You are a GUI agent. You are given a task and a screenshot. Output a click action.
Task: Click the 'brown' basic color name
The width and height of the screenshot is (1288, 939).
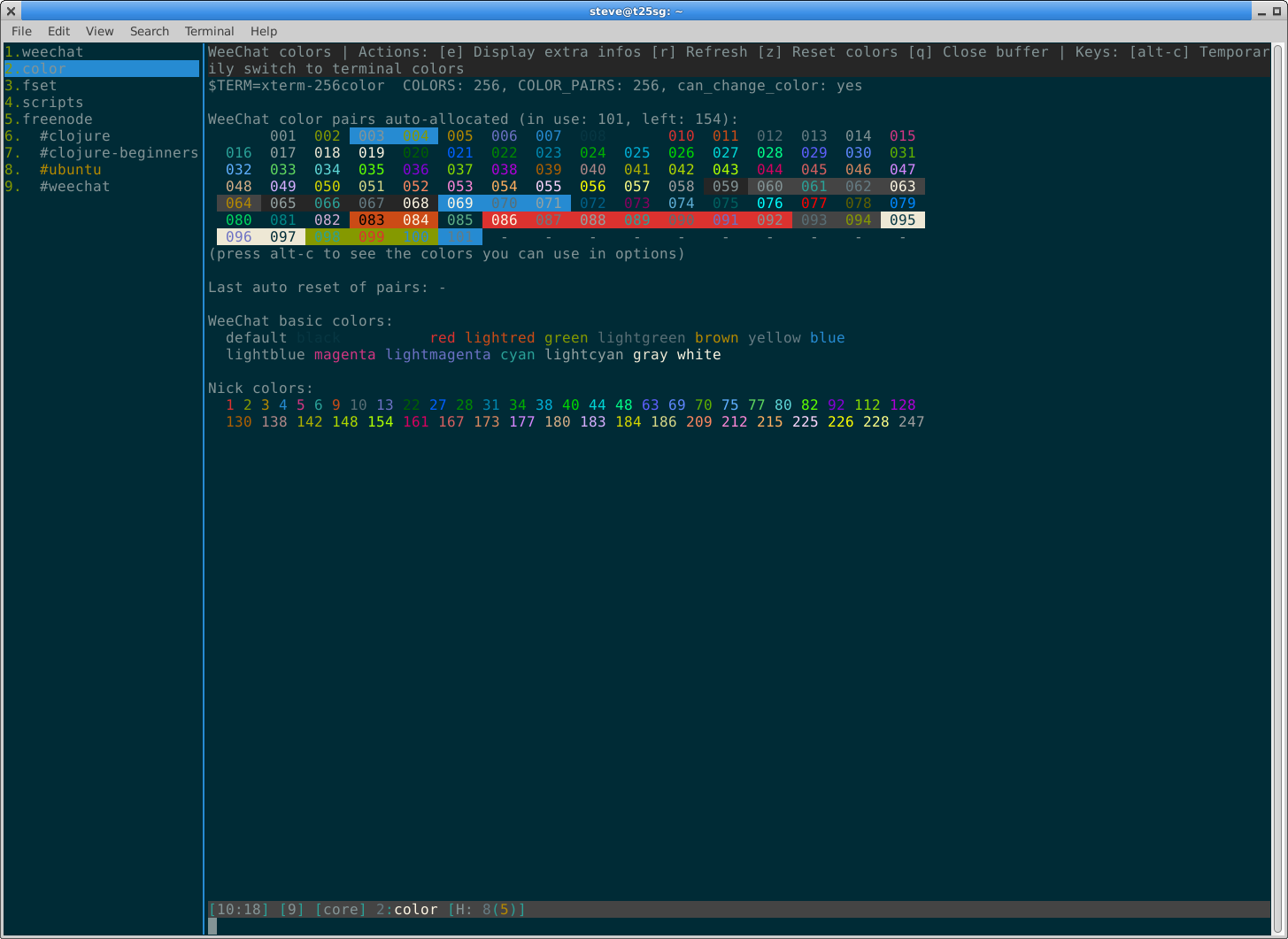717,338
